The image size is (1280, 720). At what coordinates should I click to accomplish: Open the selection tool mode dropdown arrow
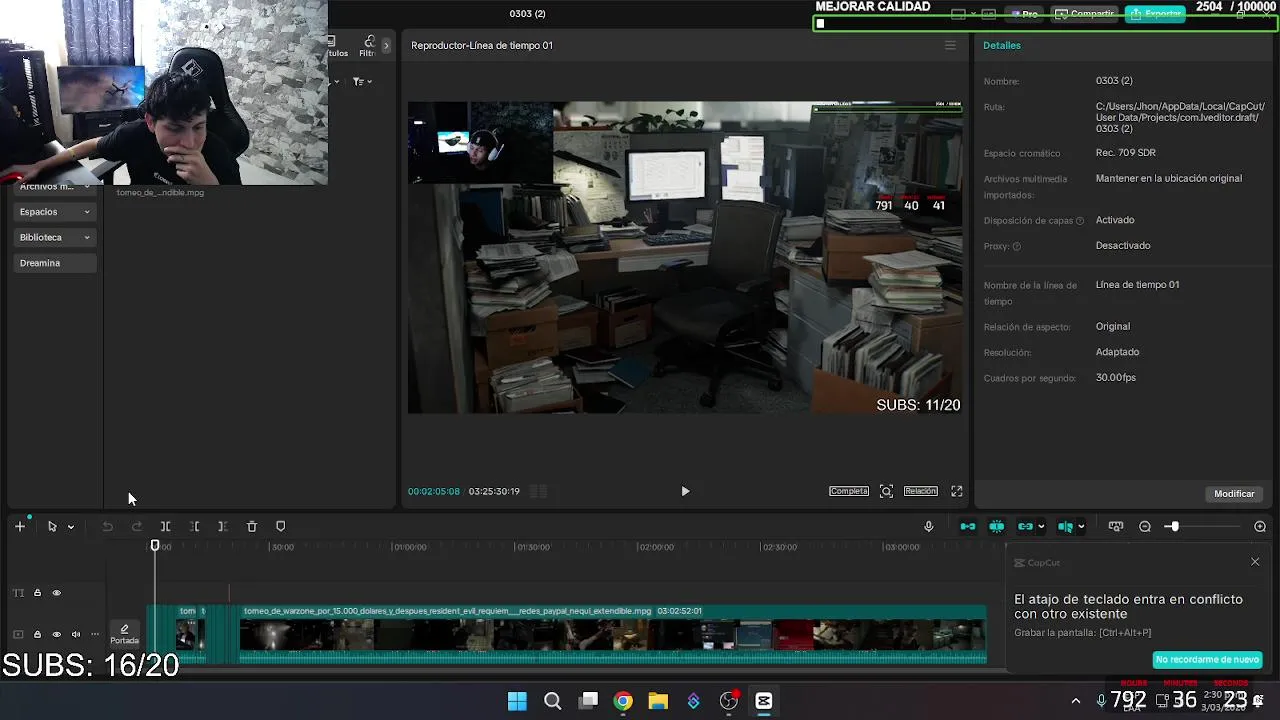[71, 527]
